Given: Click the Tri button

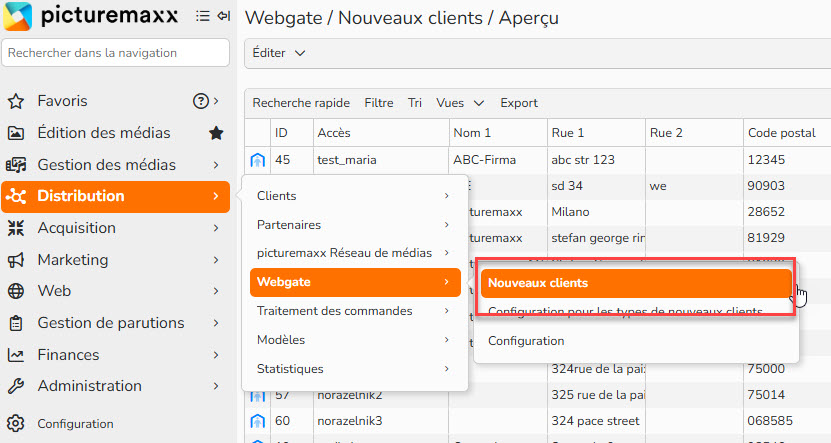Looking at the screenshot, I should tap(415, 103).
